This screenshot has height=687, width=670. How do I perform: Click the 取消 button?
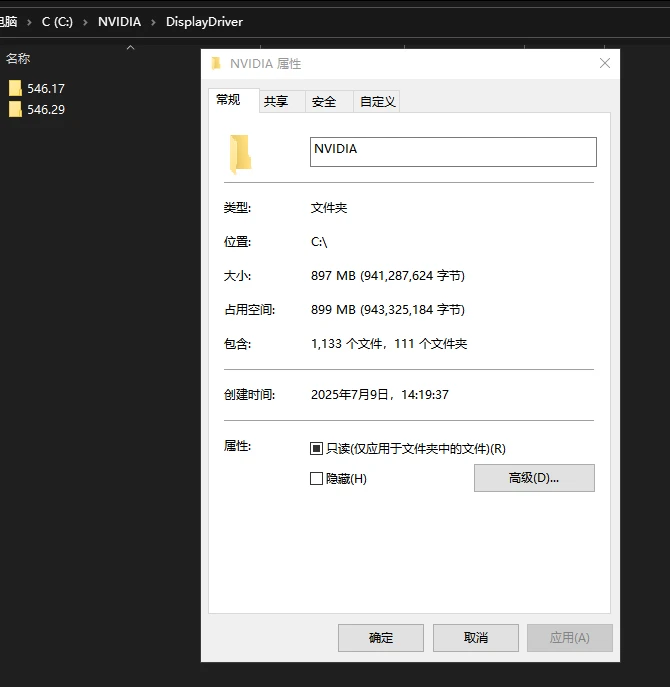[x=475, y=637]
